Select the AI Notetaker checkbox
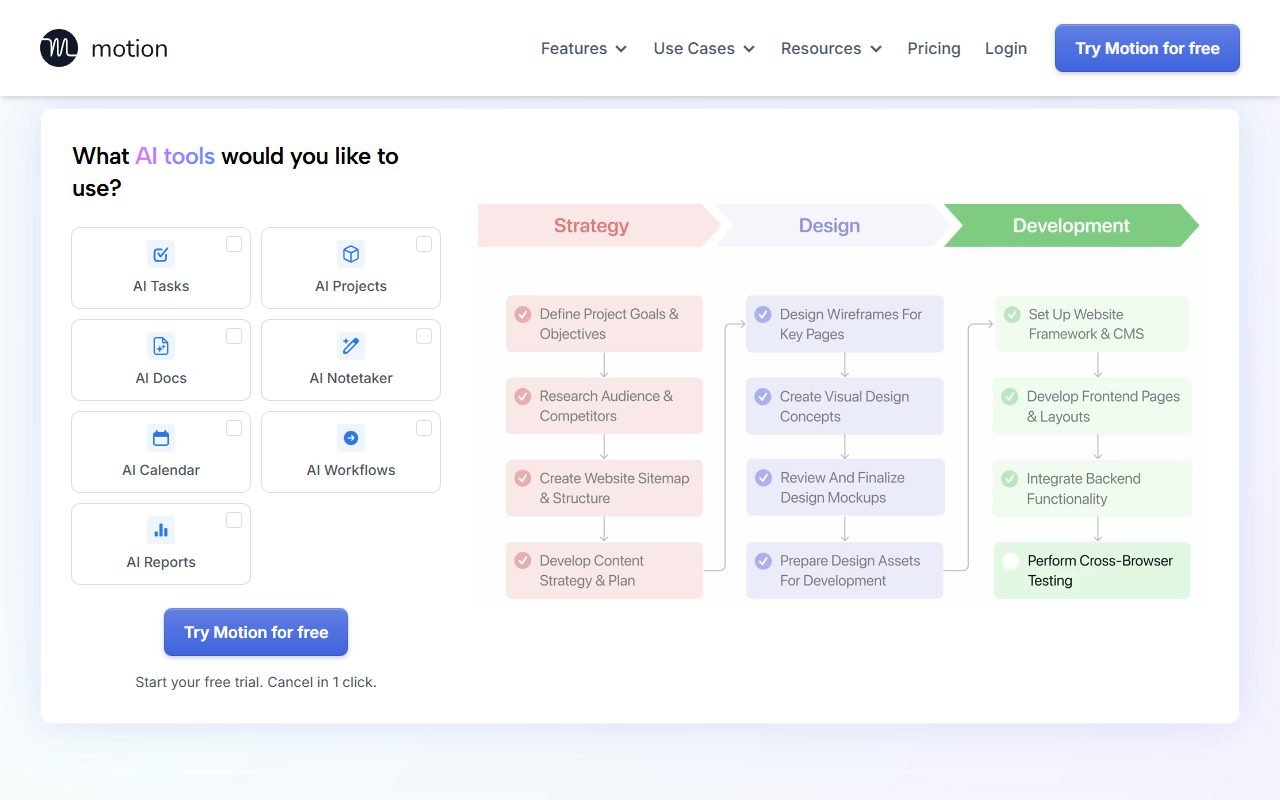The height and width of the screenshot is (800, 1280). coord(424,336)
